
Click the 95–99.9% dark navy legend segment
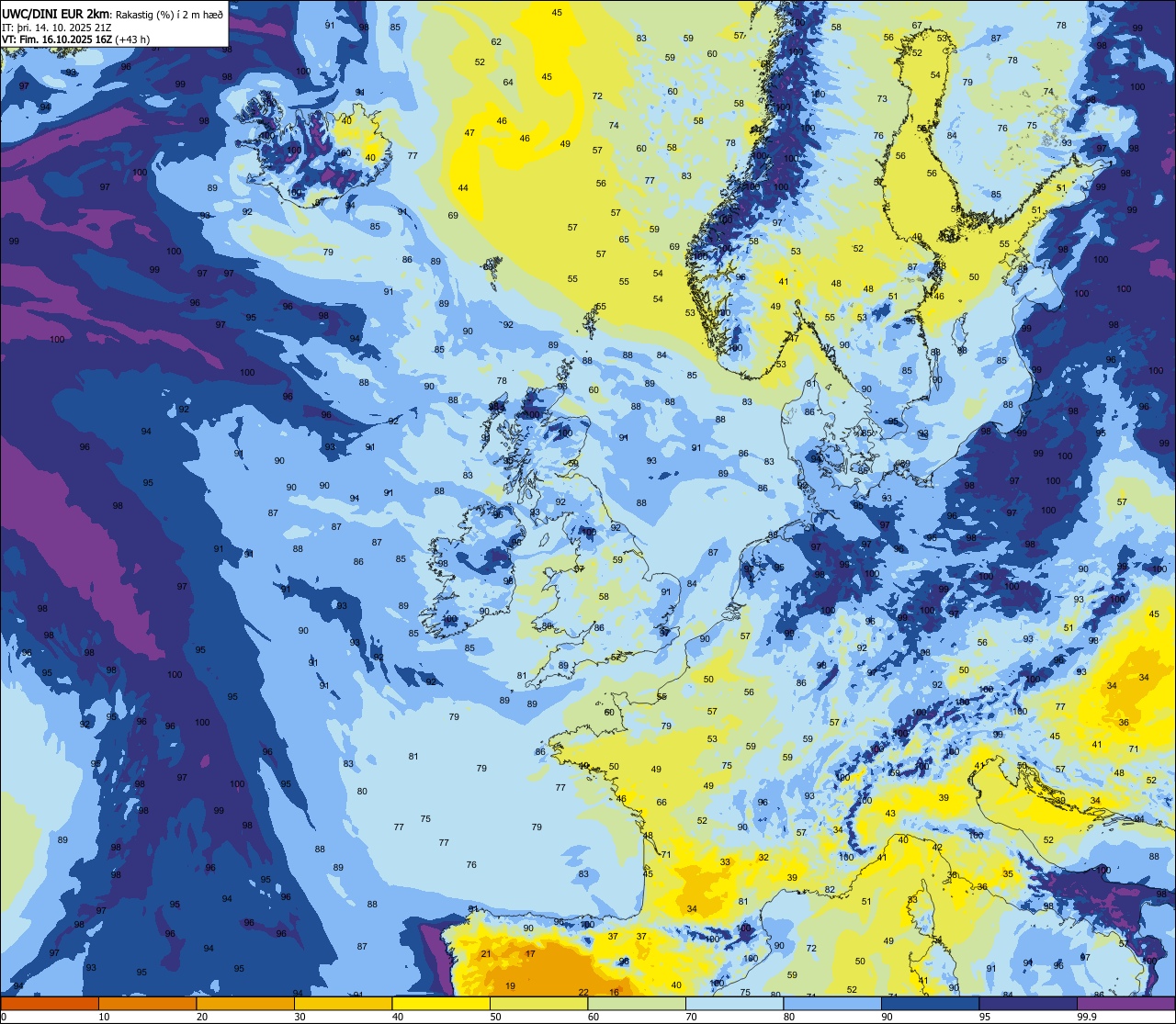[x=1028, y=1003]
